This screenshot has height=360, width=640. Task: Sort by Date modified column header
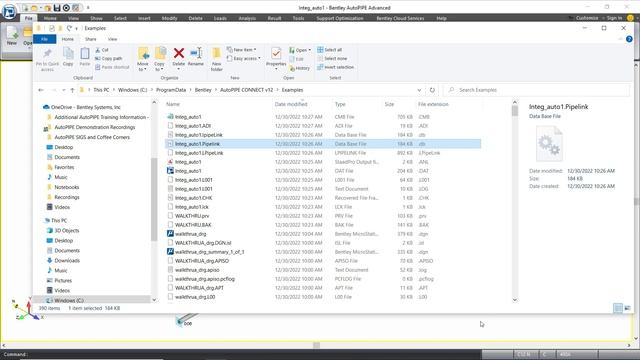click(x=291, y=104)
